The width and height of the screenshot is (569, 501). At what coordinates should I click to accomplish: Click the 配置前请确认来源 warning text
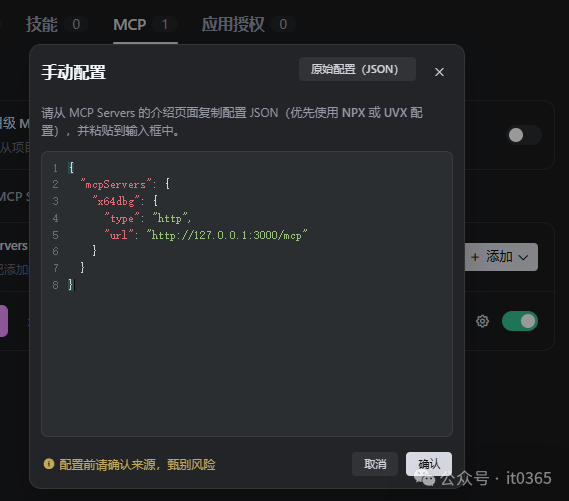click(x=137, y=464)
